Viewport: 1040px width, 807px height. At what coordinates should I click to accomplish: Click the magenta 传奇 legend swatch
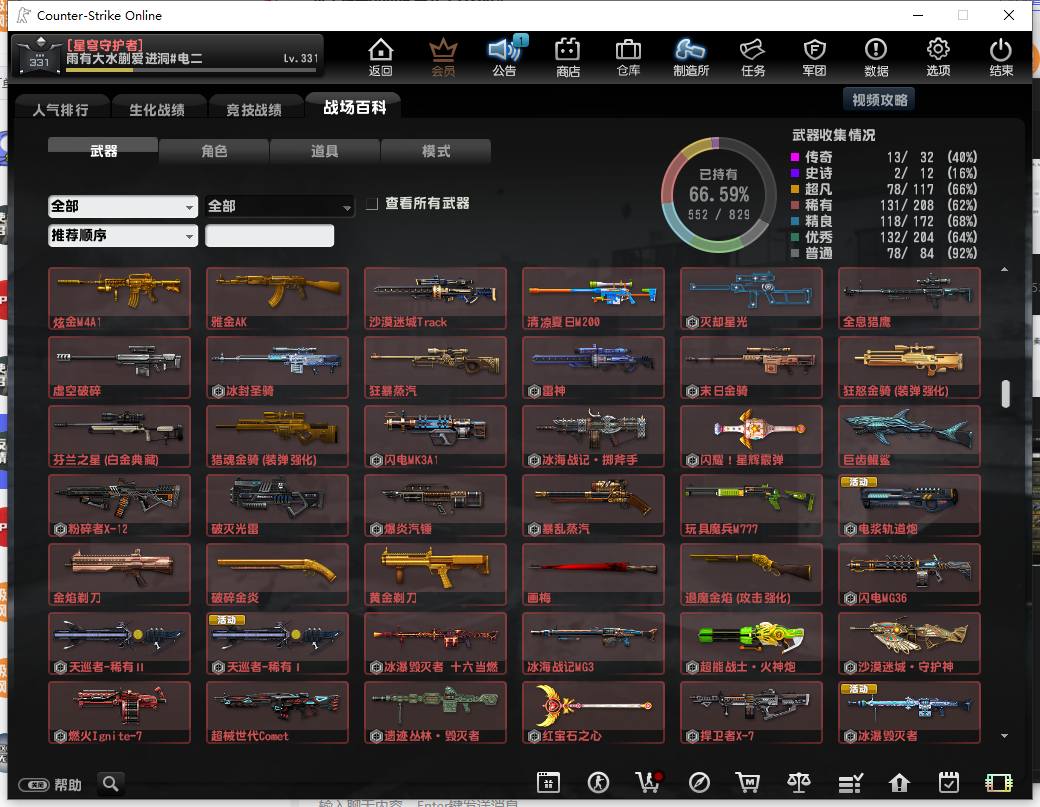(795, 157)
